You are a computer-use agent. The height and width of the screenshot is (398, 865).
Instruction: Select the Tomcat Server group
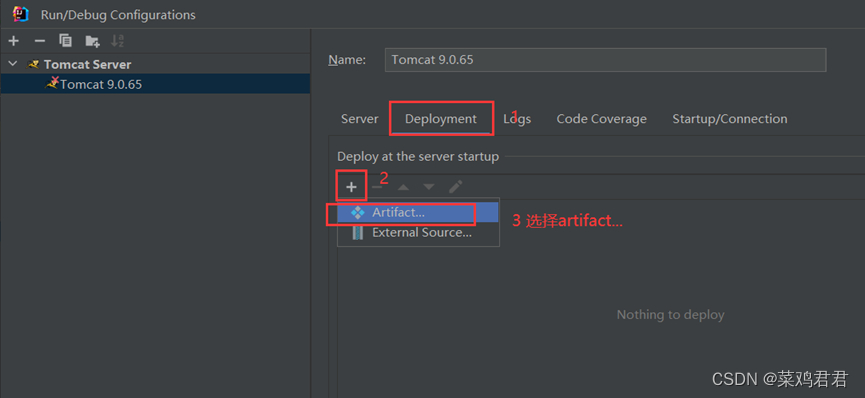pos(87,65)
